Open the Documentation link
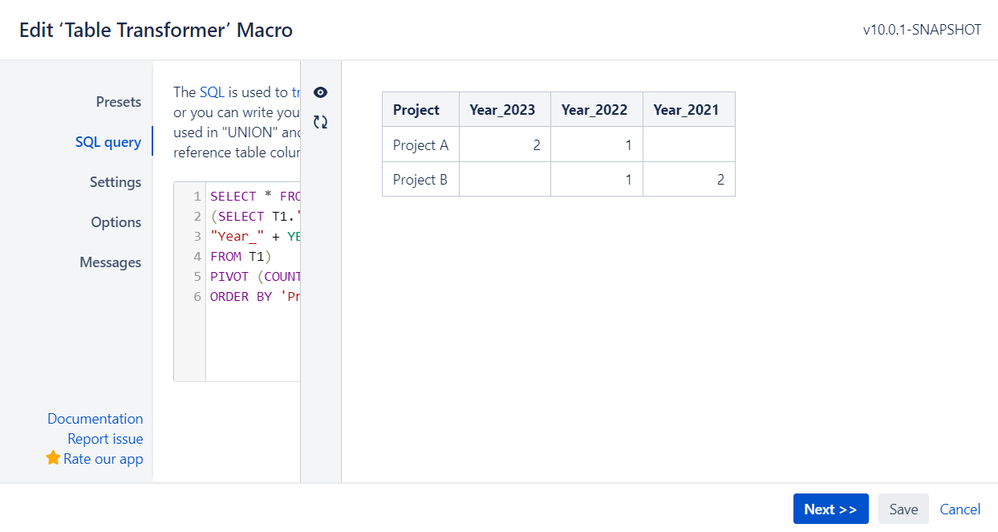 tap(95, 419)
